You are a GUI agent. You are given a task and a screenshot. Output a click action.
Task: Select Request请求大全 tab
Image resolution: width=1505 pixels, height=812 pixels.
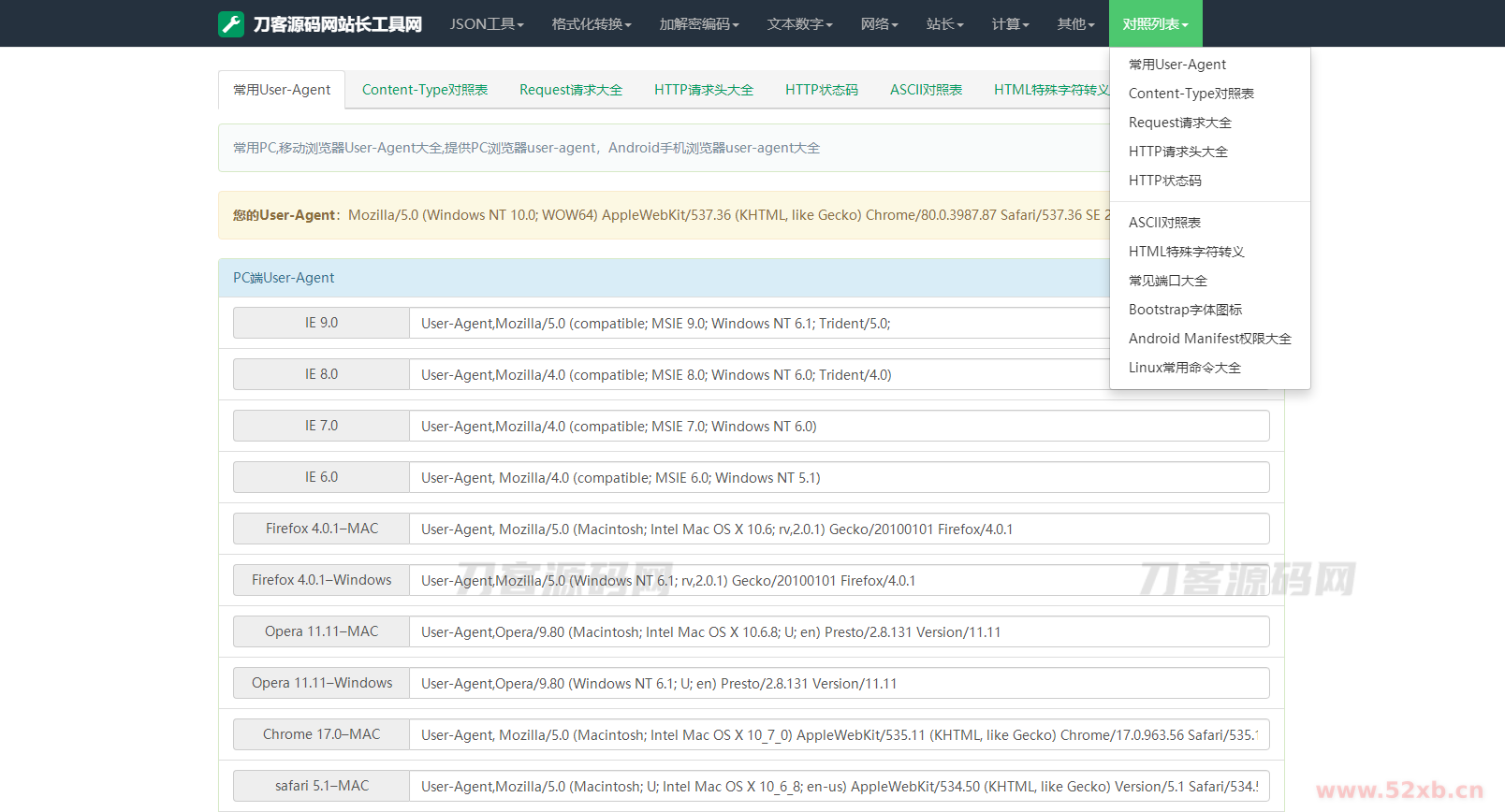(x=571, y=90)
